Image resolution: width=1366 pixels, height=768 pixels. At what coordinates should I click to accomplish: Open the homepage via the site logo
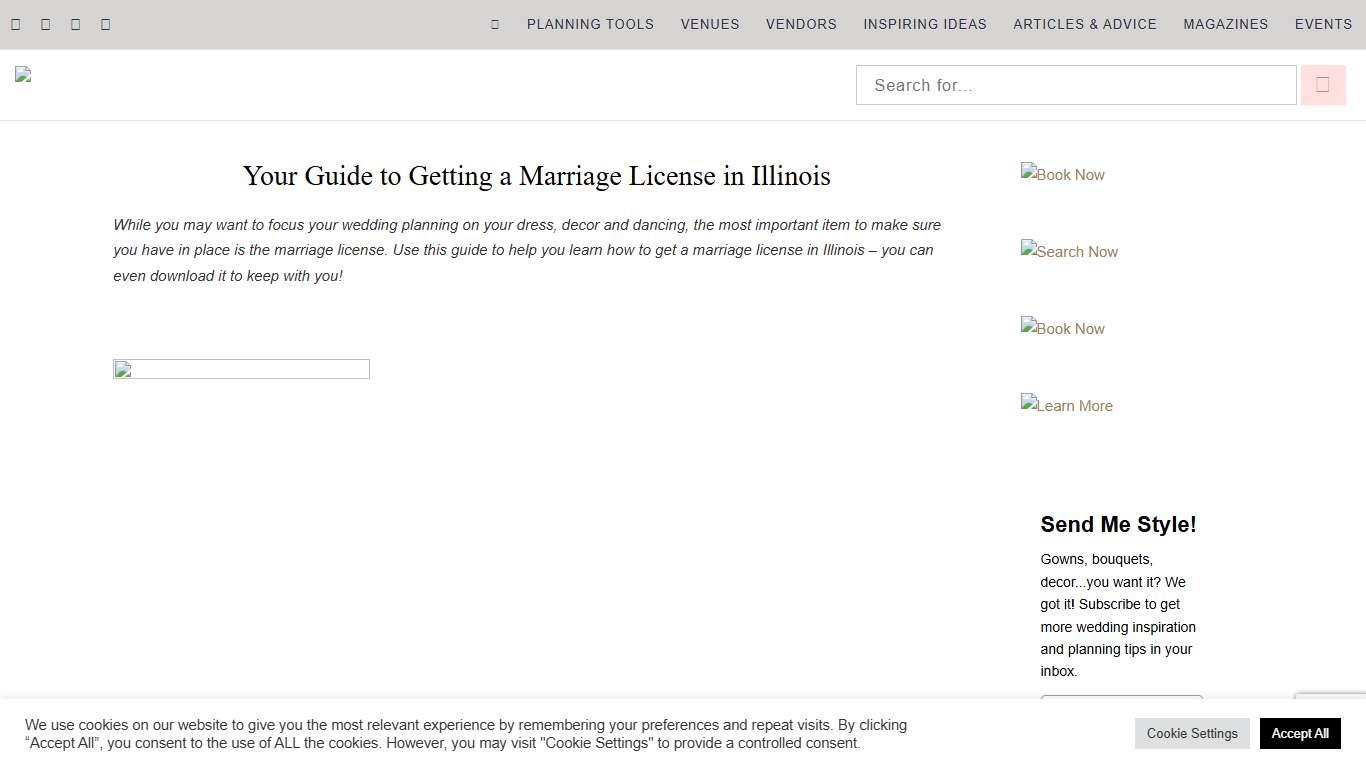tap(23, 73)
